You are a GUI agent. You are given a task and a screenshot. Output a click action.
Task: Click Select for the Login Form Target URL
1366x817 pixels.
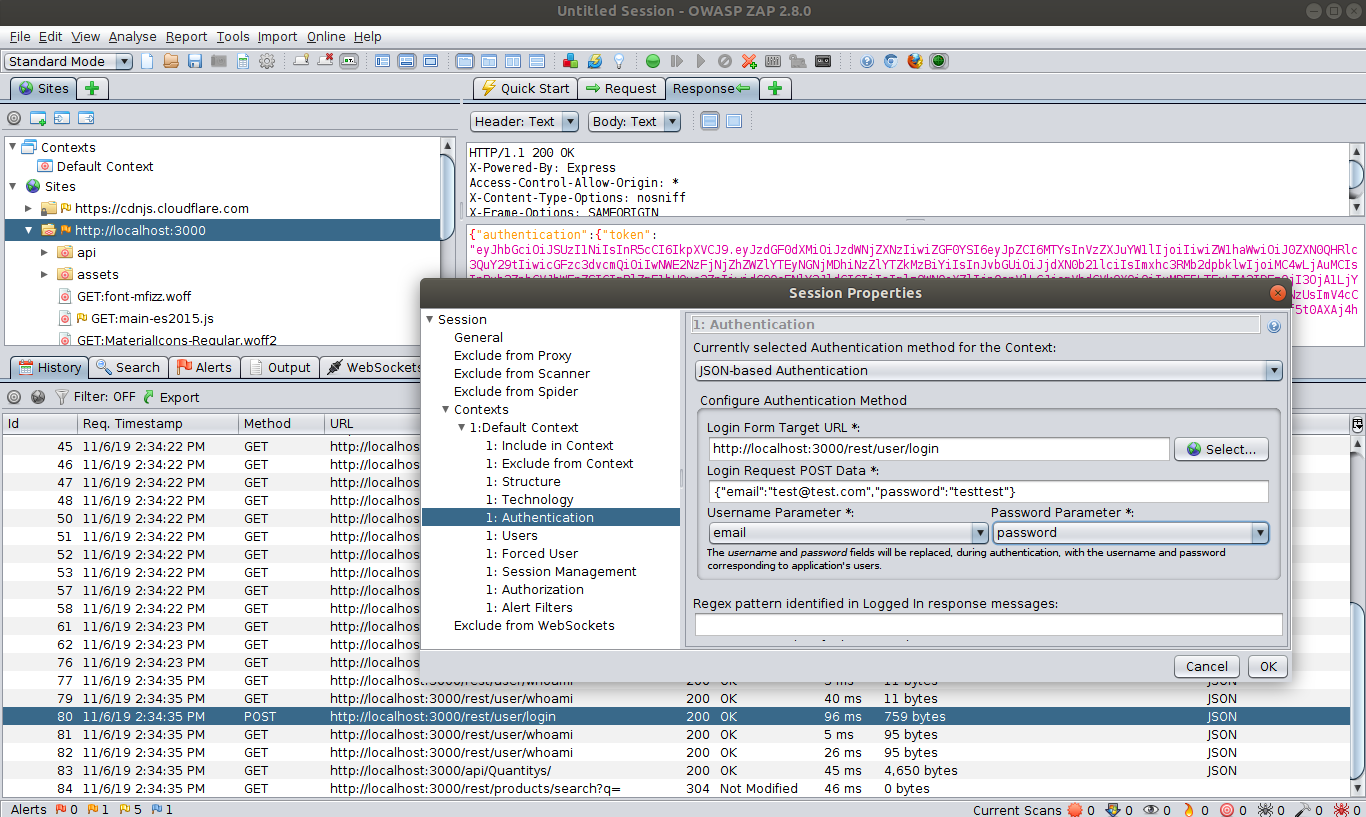pos(1221,449)
